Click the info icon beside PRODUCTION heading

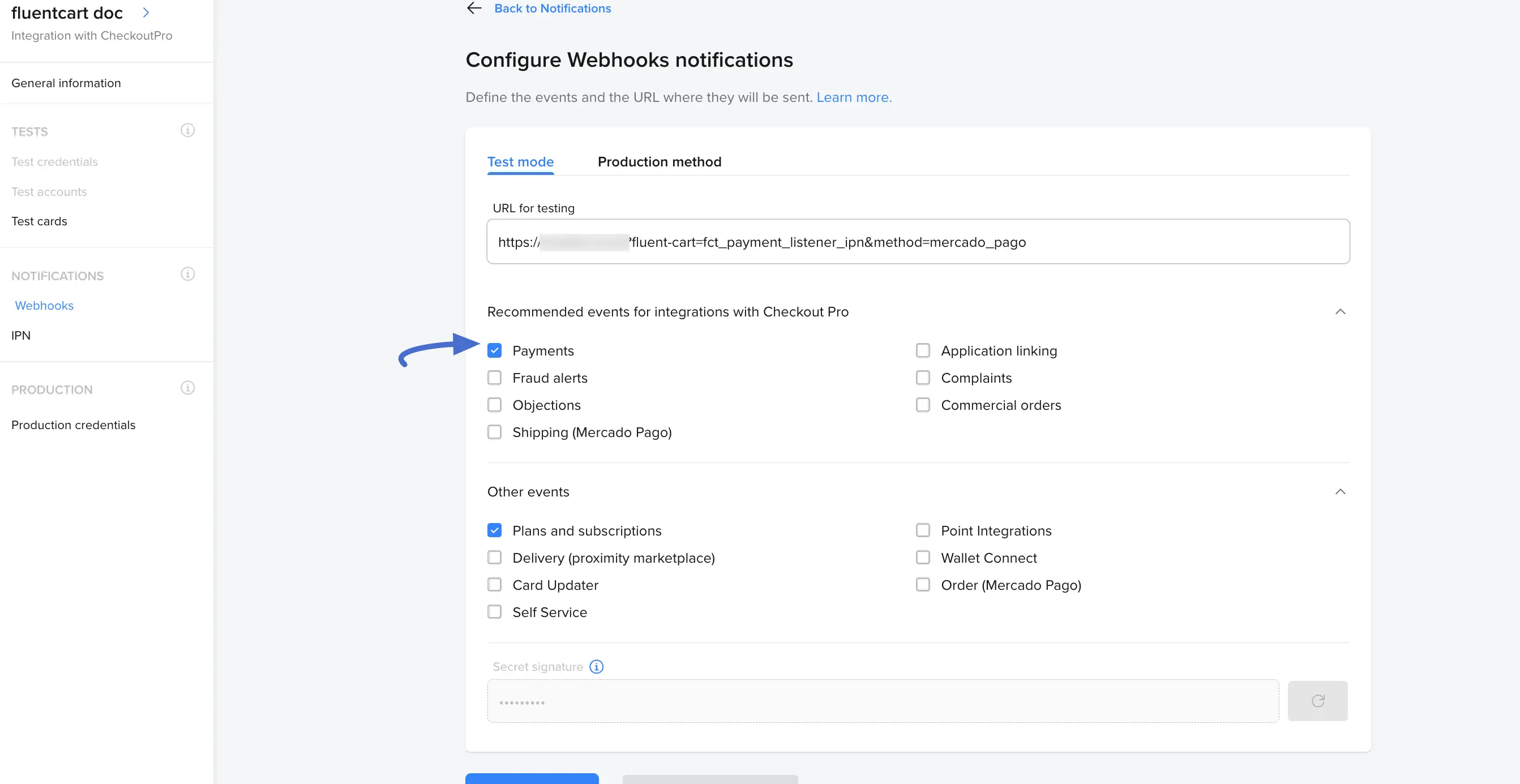(187, 388)
